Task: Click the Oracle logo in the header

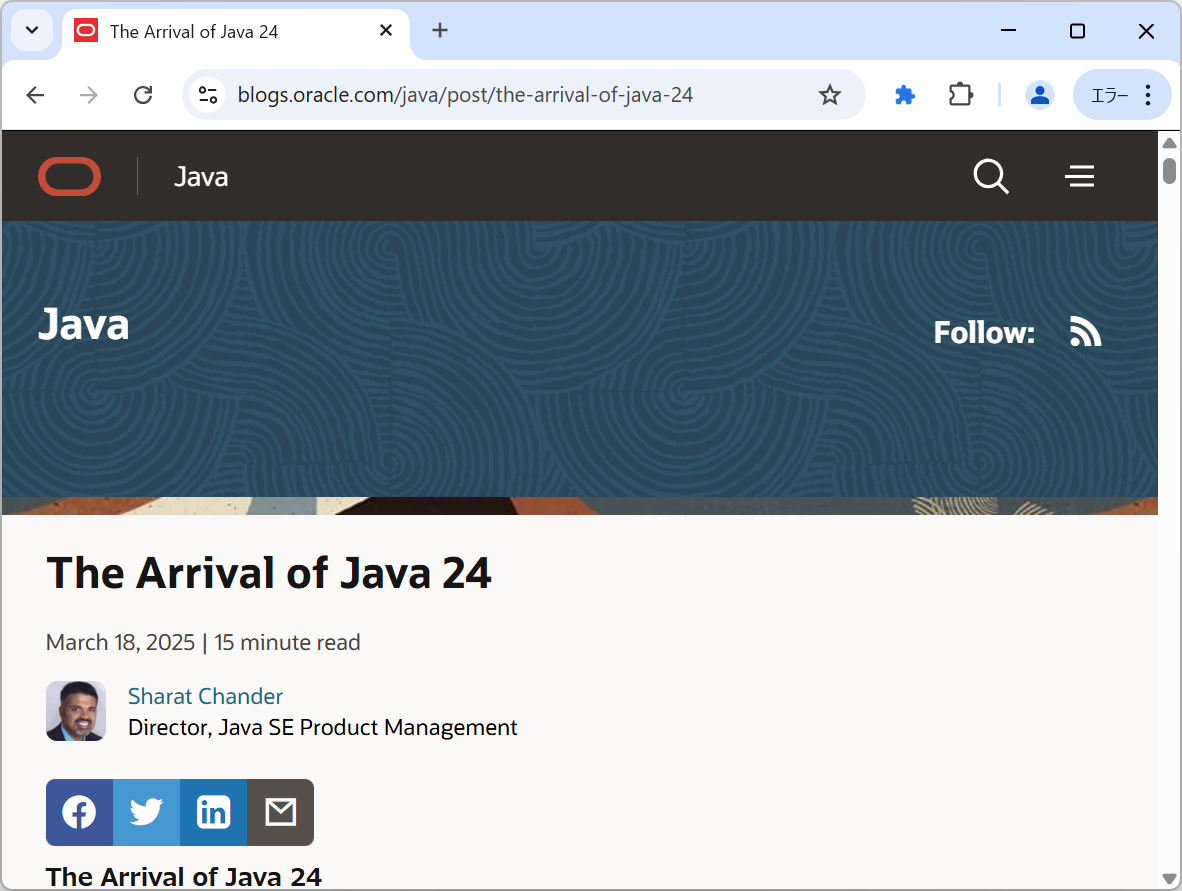Action: point(69,176)
